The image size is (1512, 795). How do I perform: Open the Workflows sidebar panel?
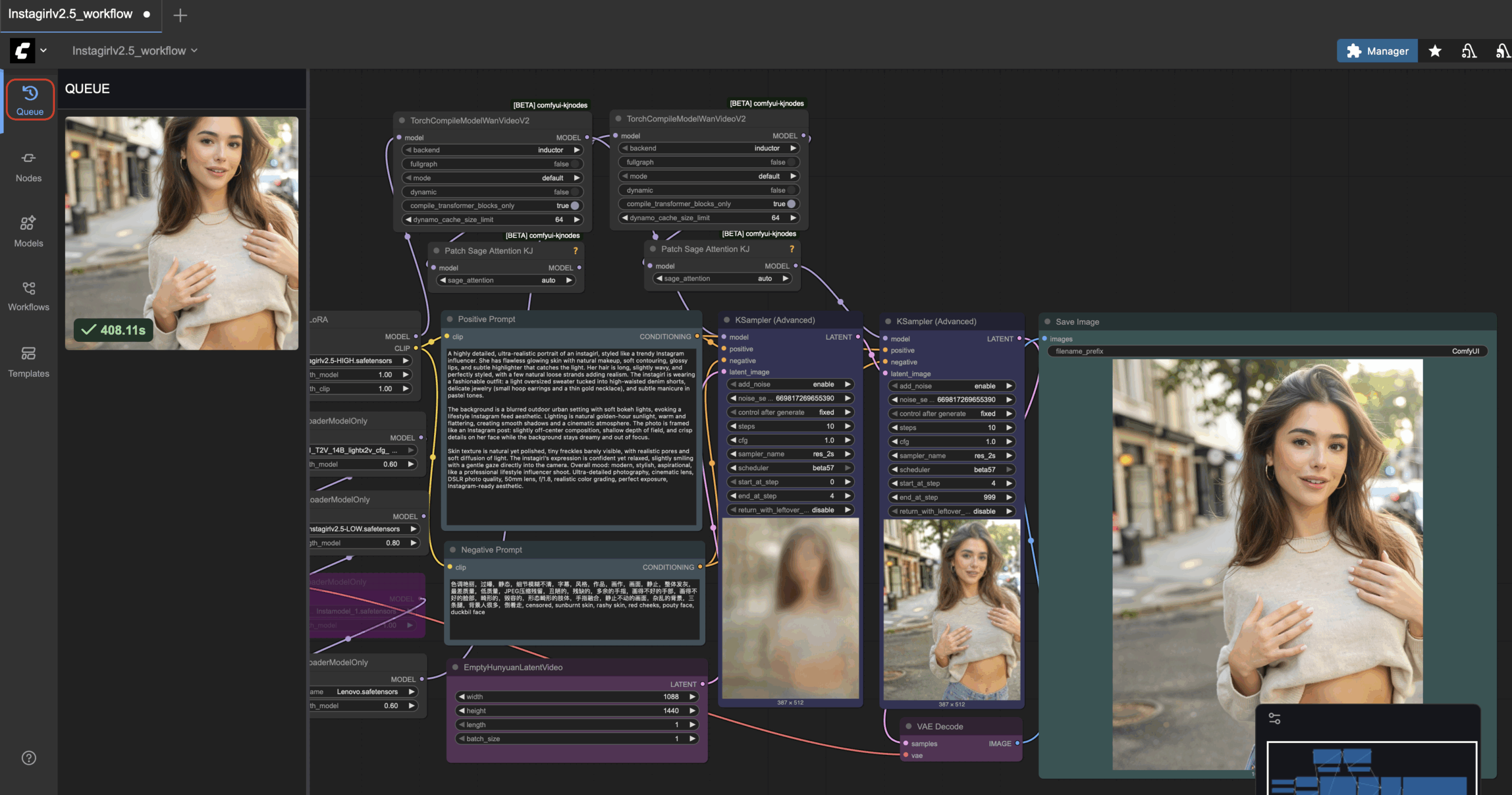pos(28,296)
